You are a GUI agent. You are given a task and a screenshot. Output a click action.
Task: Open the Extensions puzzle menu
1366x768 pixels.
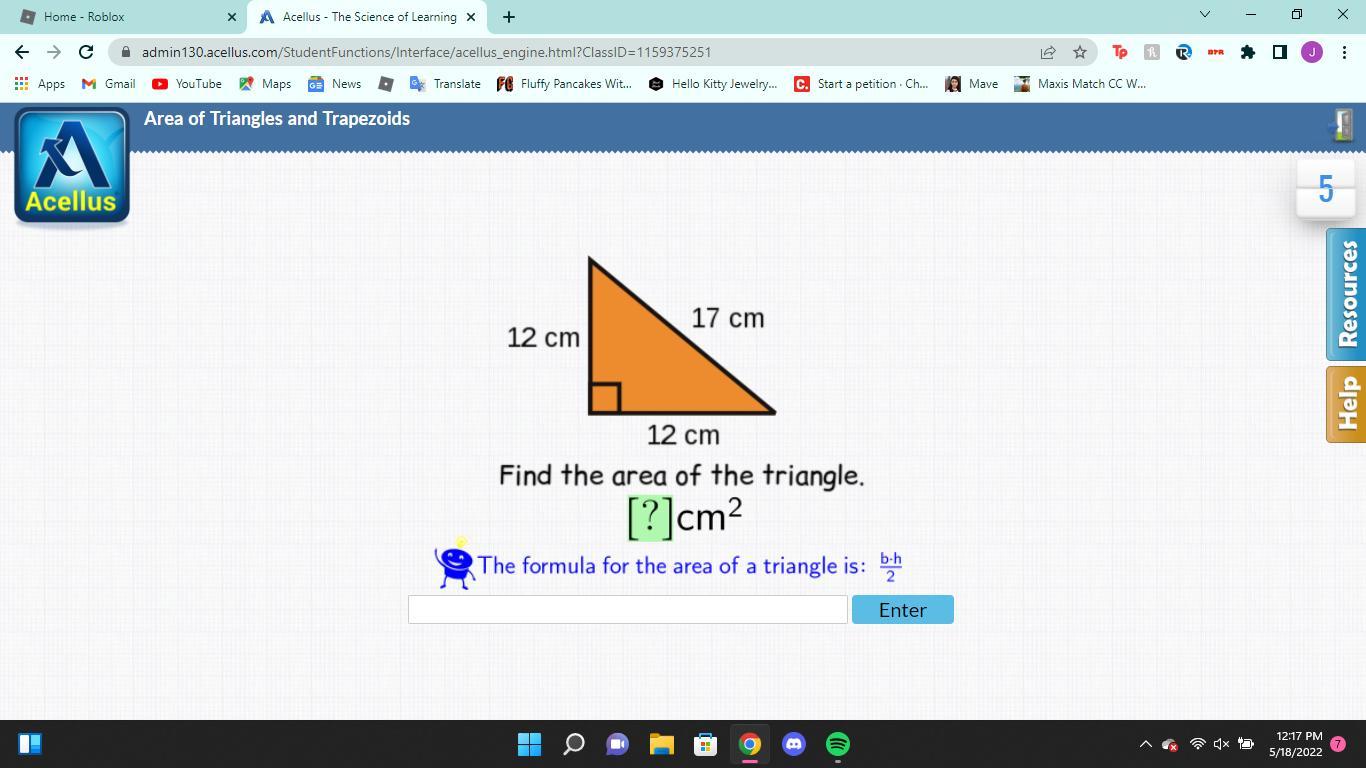1247,52
